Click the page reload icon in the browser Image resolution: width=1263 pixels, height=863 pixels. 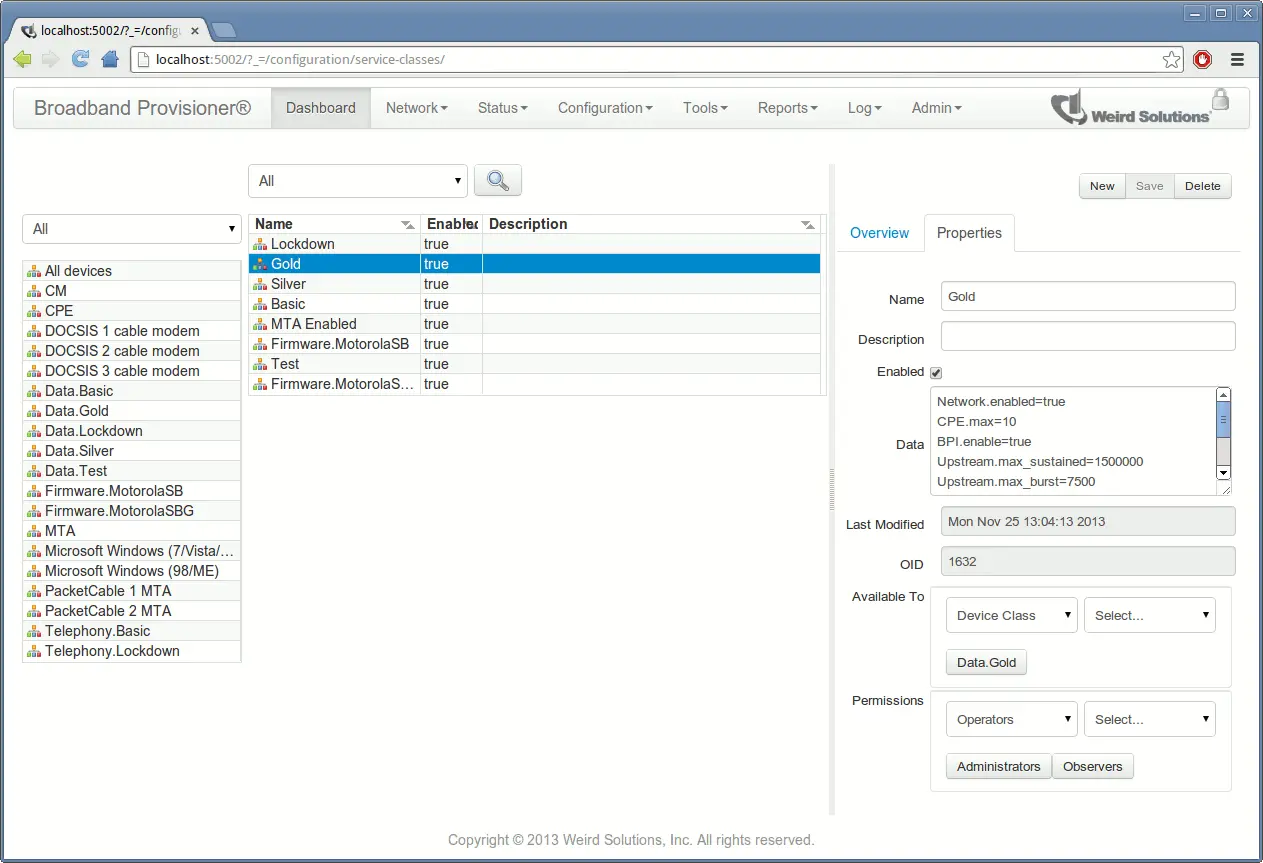[x=80, y=59]
